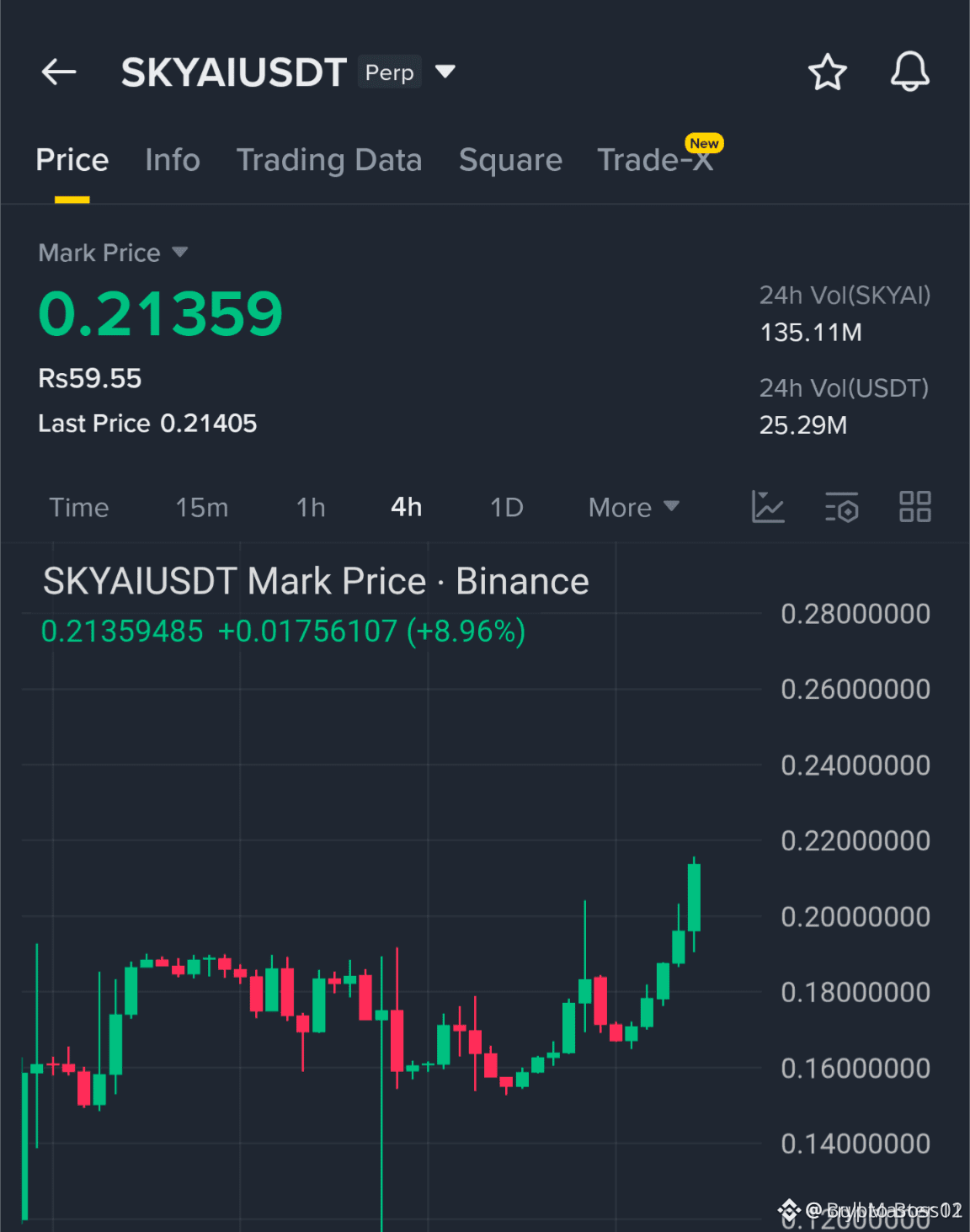Tap the 24h Vol(SKYAI) label
The height and width of the screenshot is (1232, 970).
[x=845, y=296]
